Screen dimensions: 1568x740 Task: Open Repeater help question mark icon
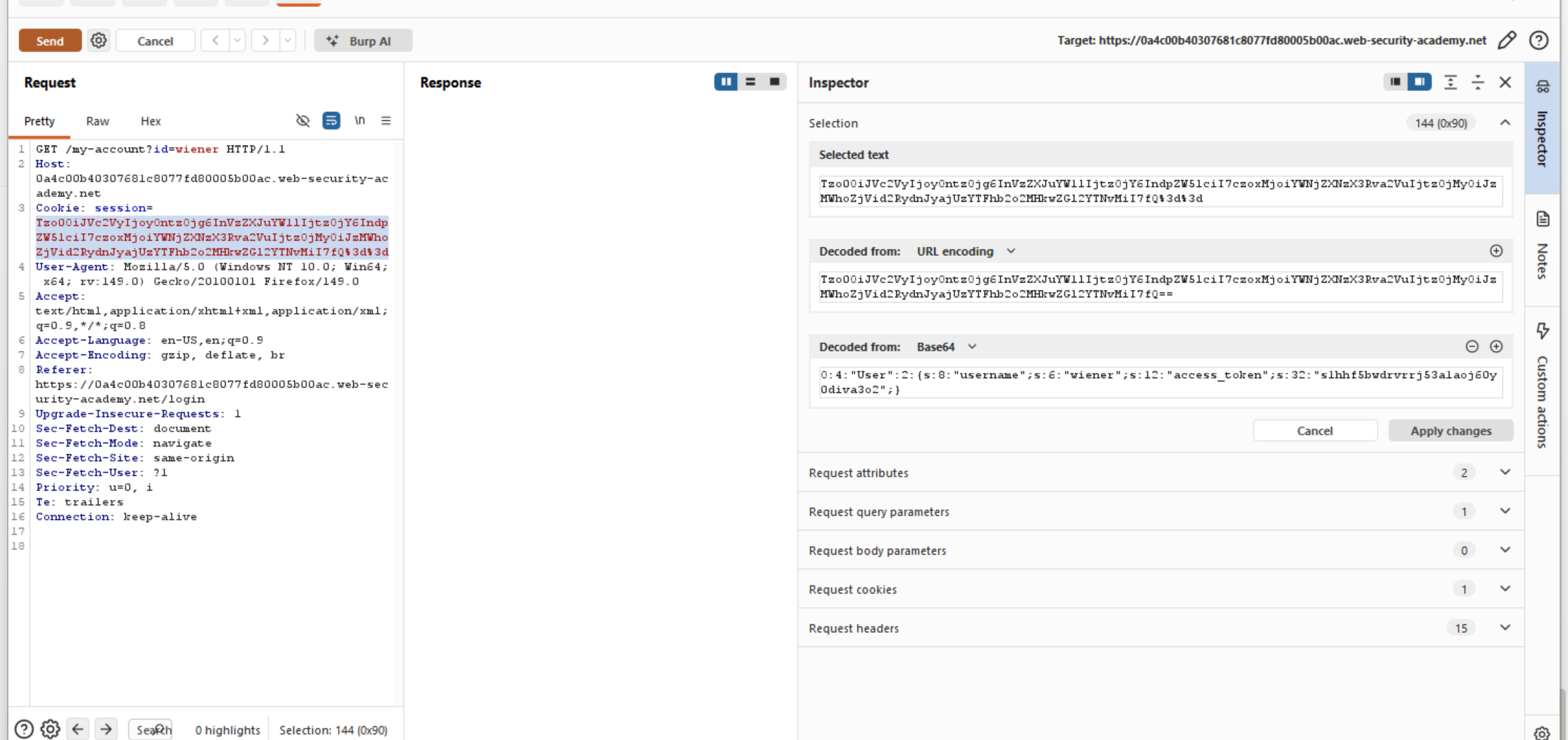coord(1539,41)
